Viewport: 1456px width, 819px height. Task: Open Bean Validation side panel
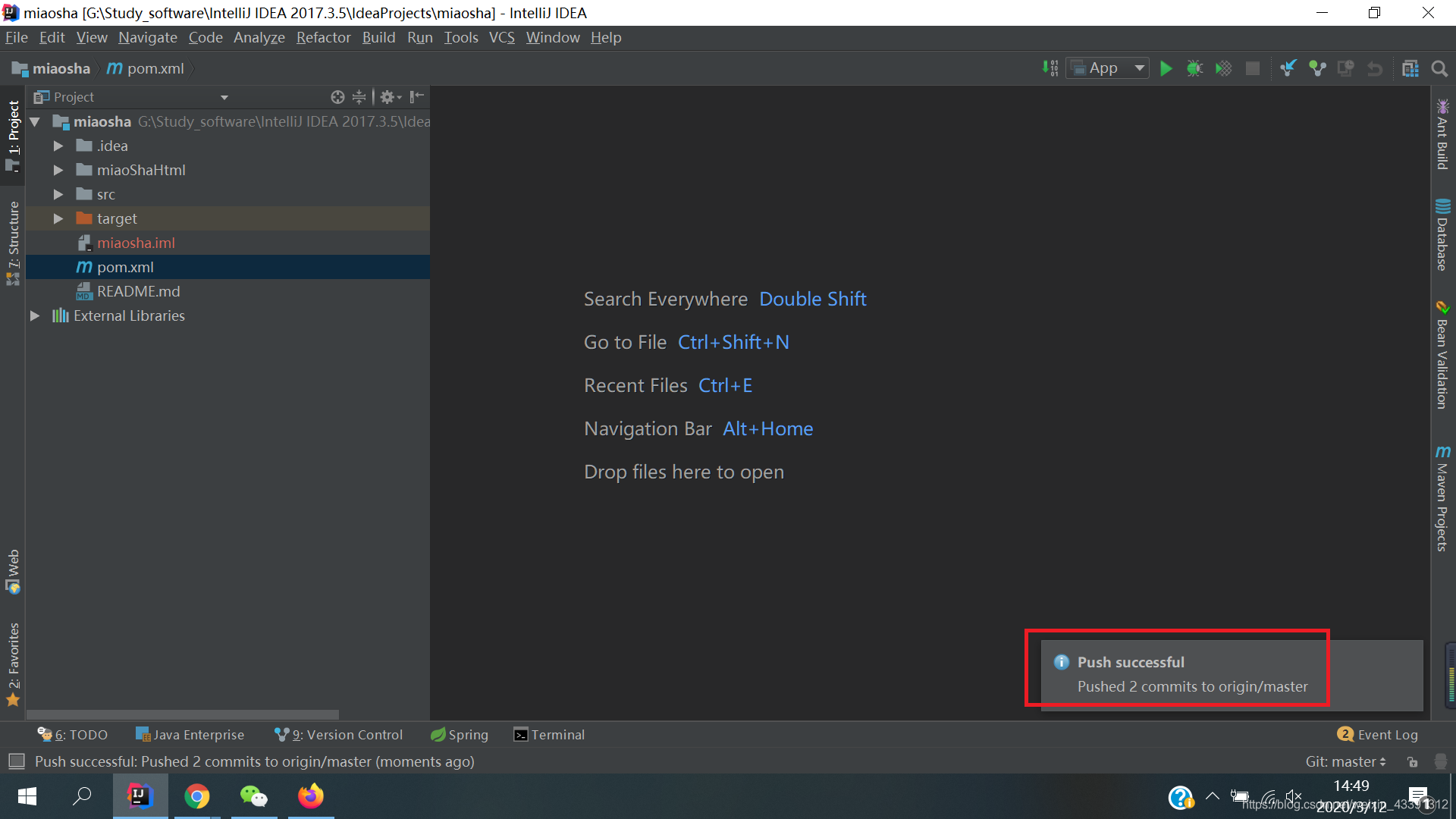pyautogui.click(x=1442, y=355)
